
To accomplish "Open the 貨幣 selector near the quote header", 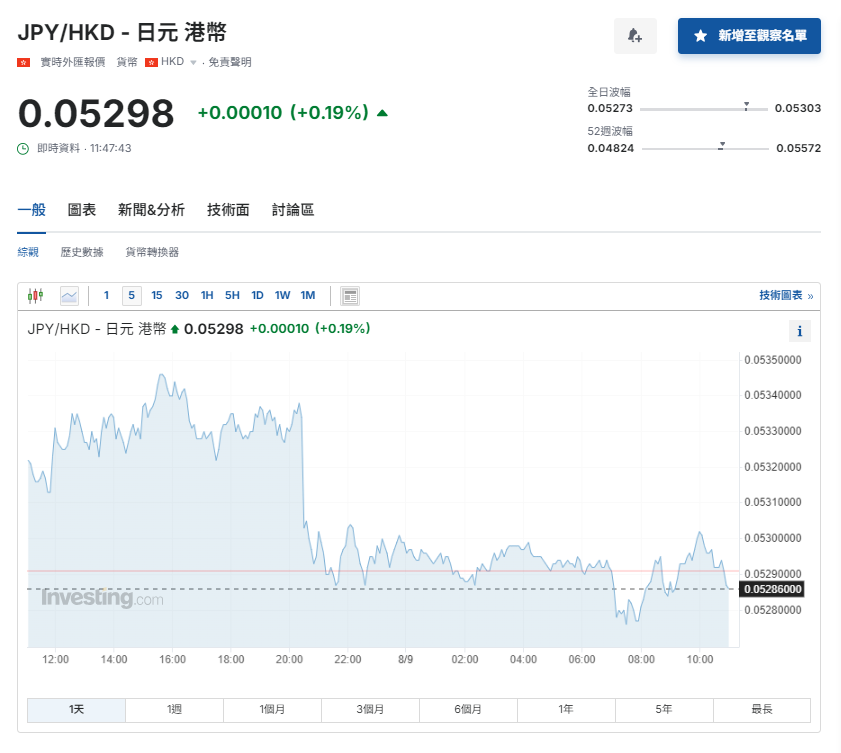I will point(125,62).
